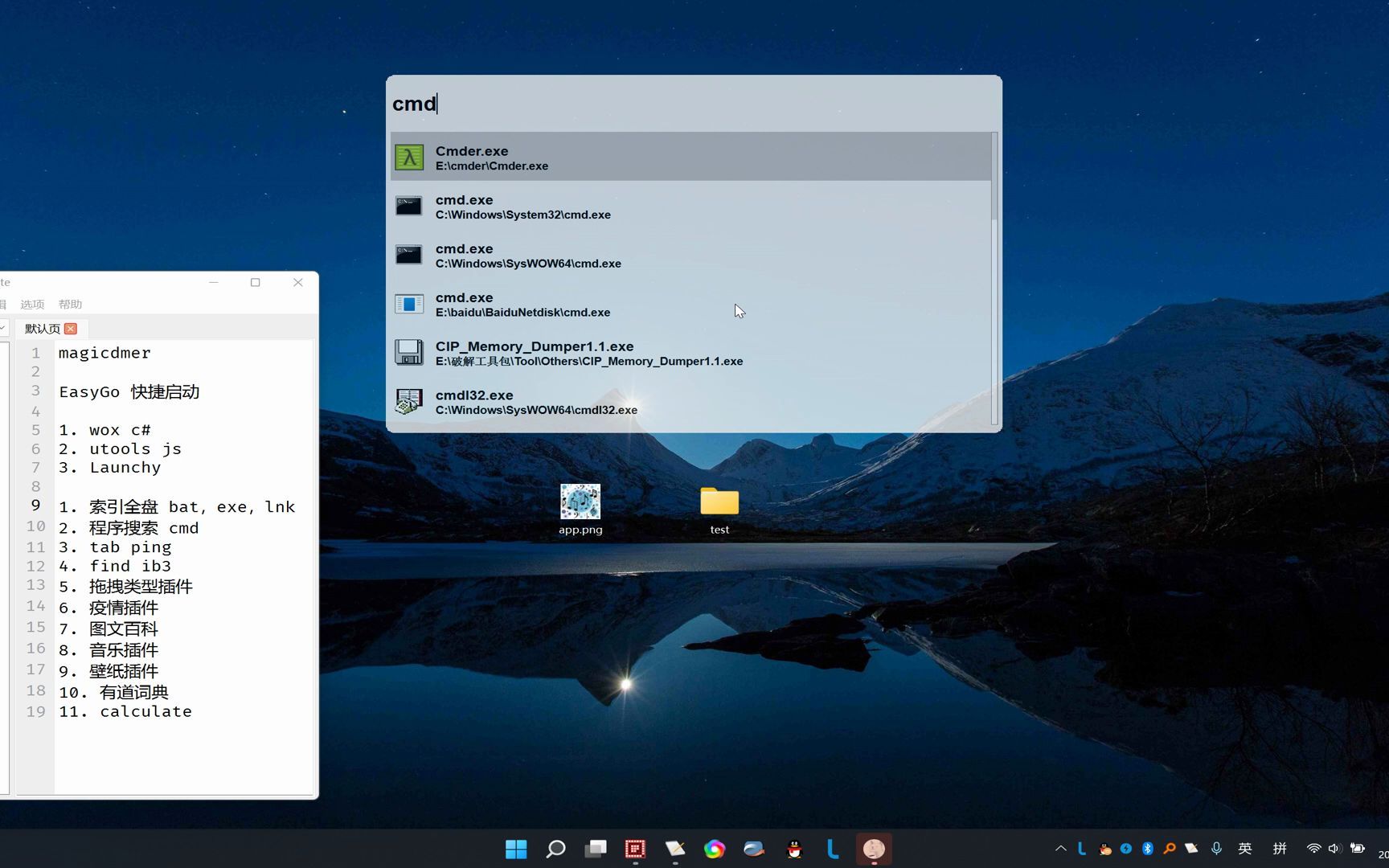Viewport: 1389px width, 868px height.
Task: Click the microphone tray icon
Action: point(1217,849)
